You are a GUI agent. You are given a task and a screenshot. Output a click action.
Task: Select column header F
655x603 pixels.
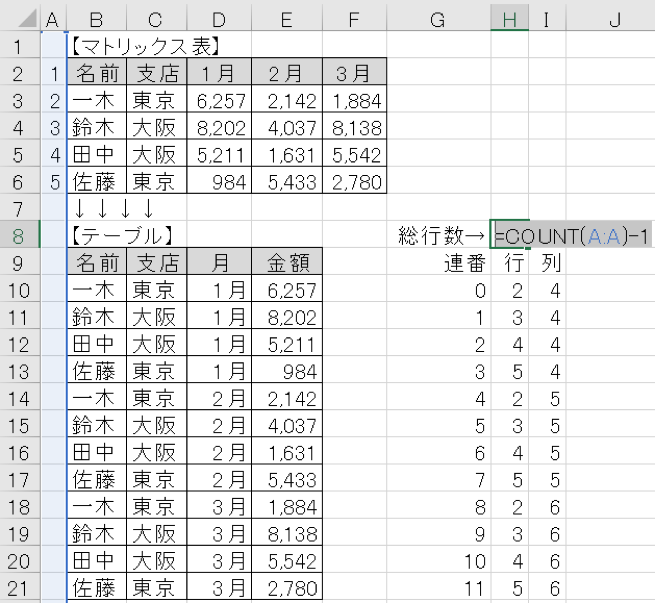tap(354, 19)
